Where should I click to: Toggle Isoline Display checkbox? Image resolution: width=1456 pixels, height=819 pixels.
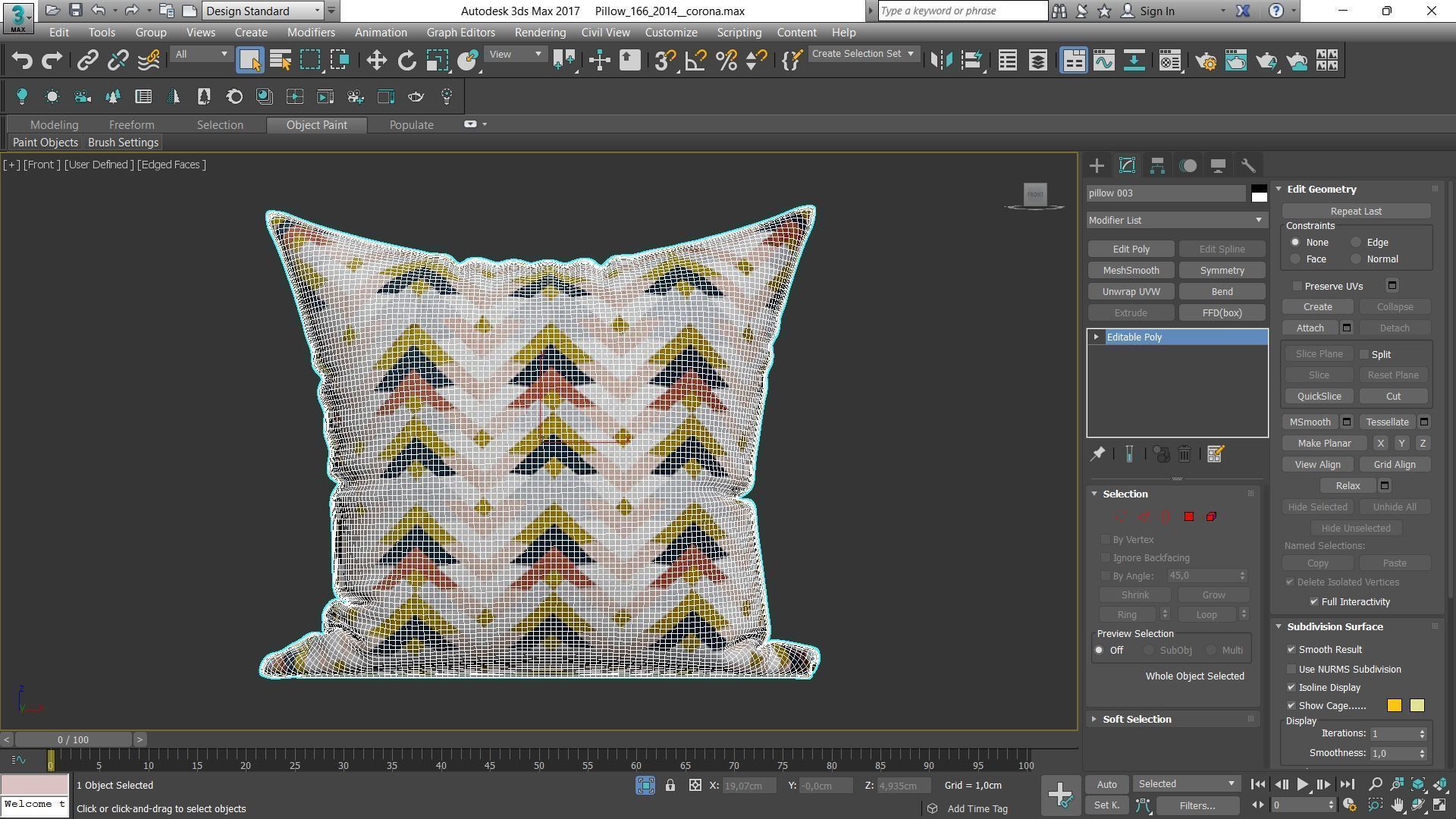(x=1291, y=688)
